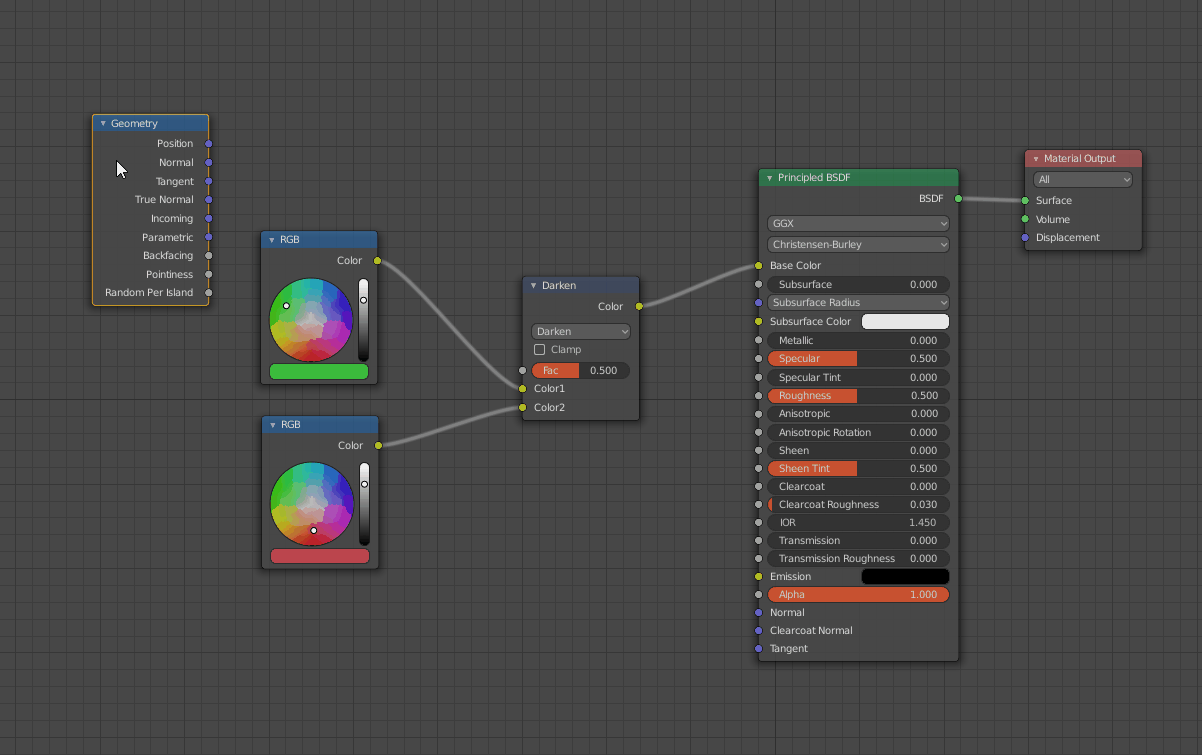Collapse the Material Output node

click(x=1036, y=159)
